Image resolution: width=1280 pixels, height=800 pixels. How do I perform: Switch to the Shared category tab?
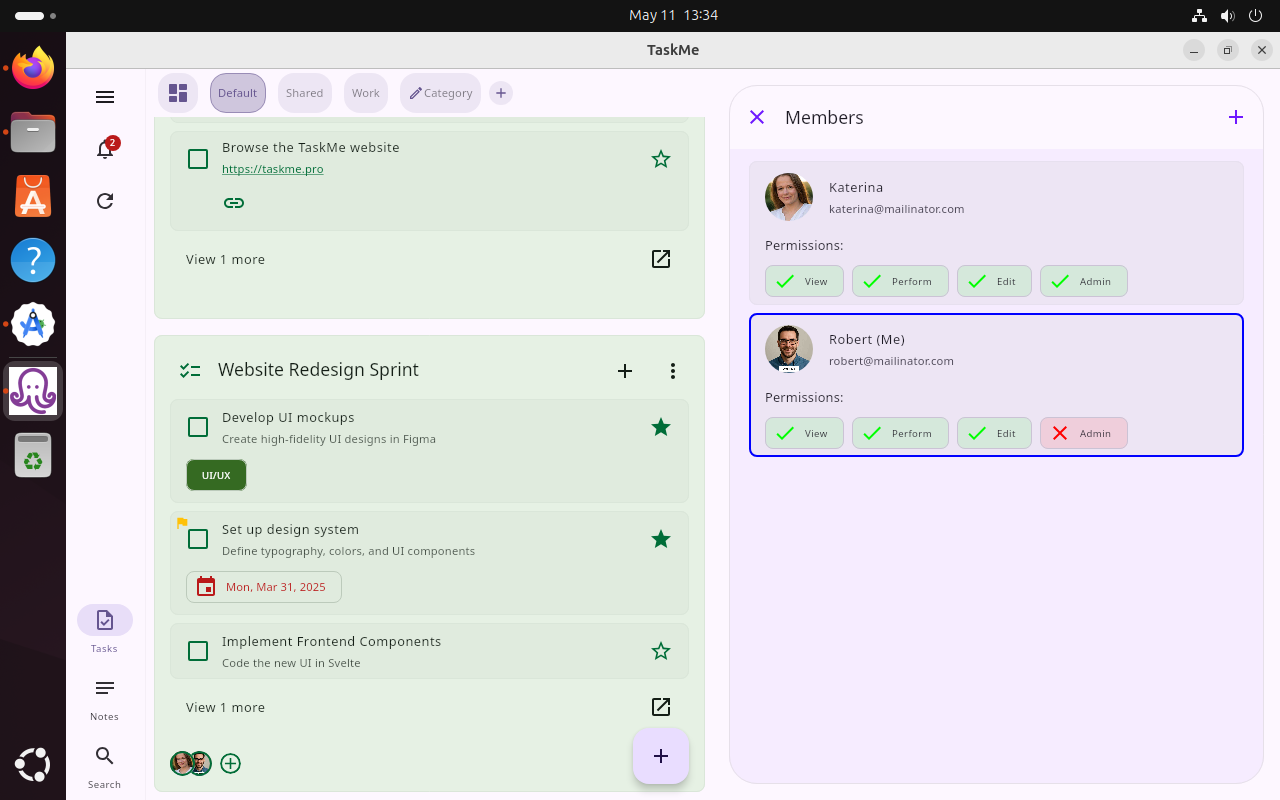(304, 93)
